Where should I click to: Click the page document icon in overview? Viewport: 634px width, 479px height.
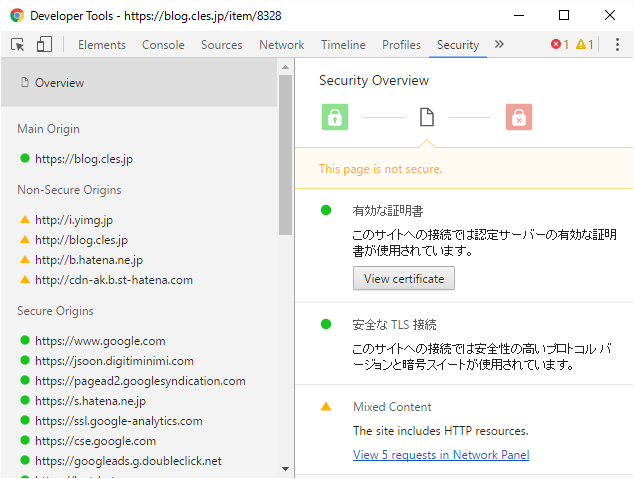pyautogui.click(x=427, y=117)
